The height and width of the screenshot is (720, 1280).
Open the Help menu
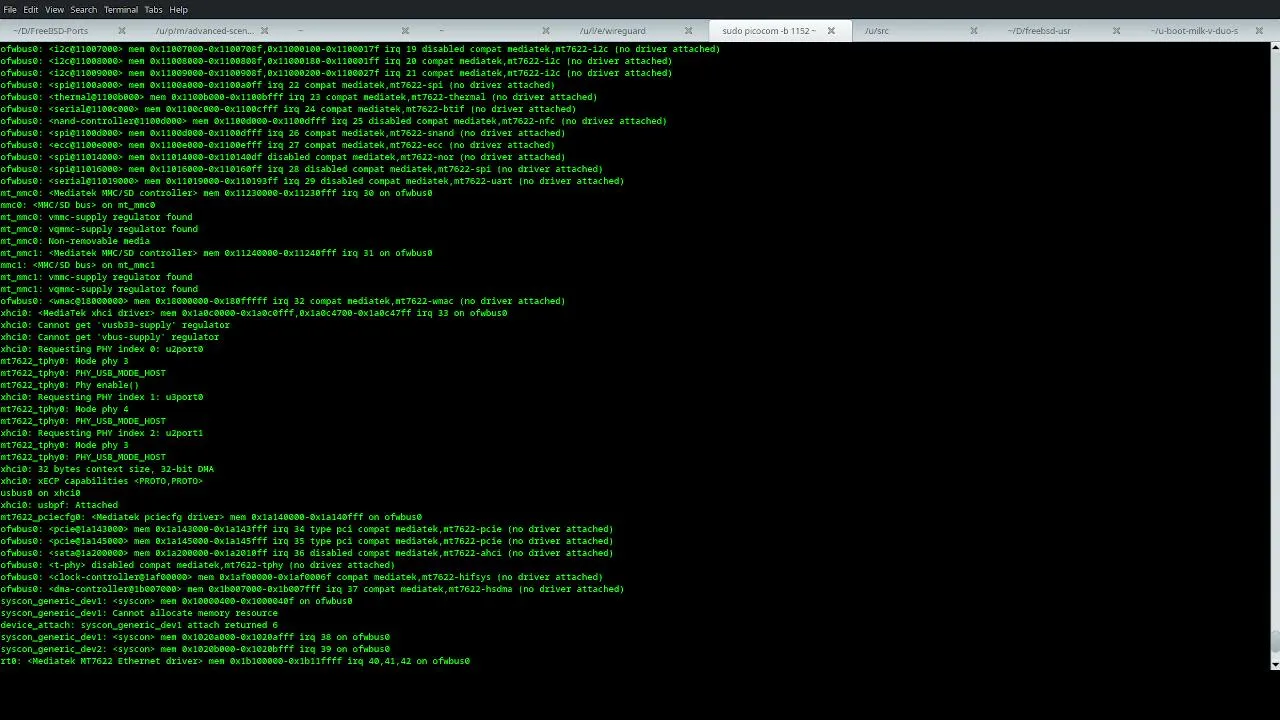[x=179, y=9]
